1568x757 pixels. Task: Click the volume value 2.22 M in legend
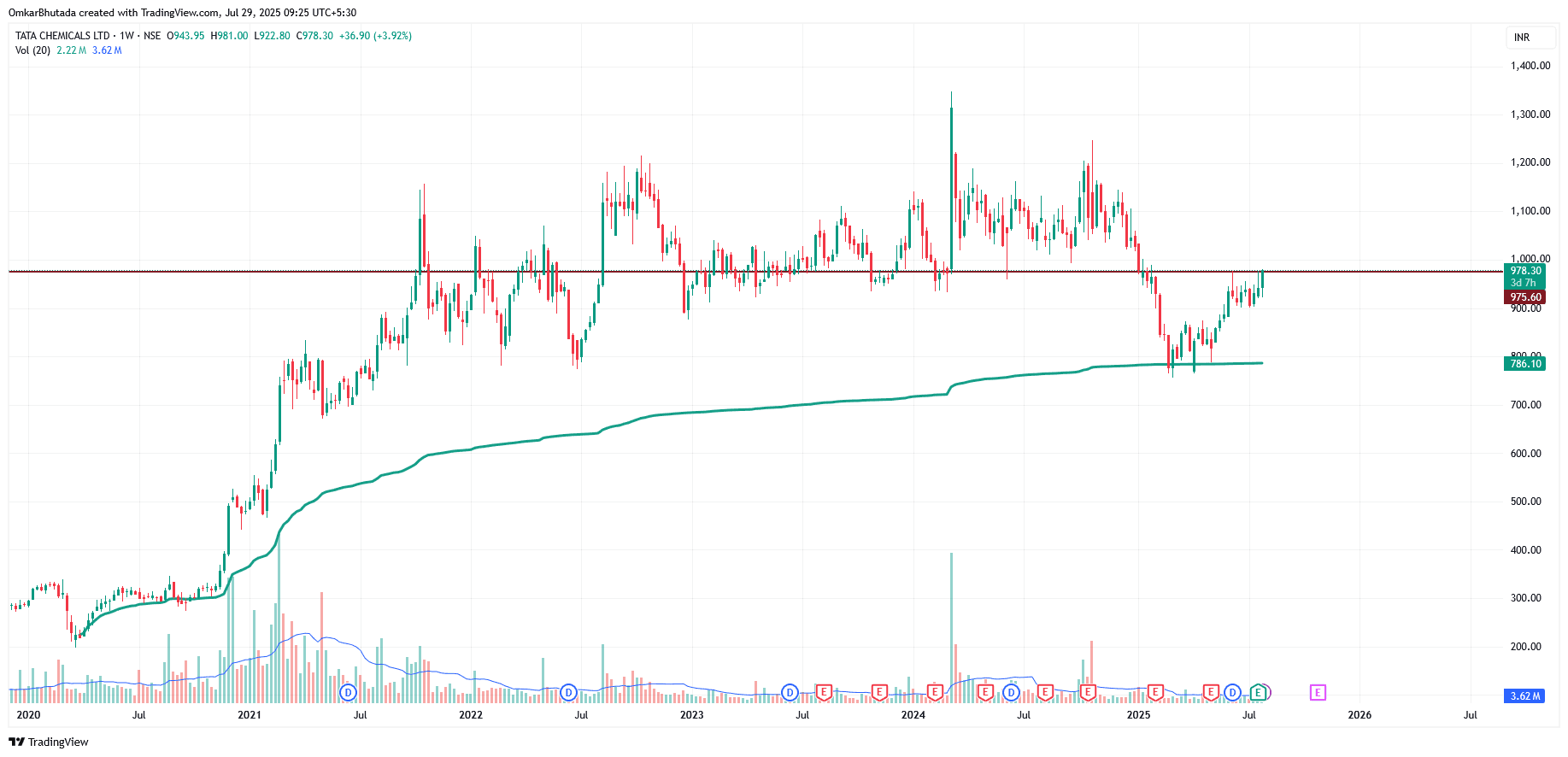point(72,50)
